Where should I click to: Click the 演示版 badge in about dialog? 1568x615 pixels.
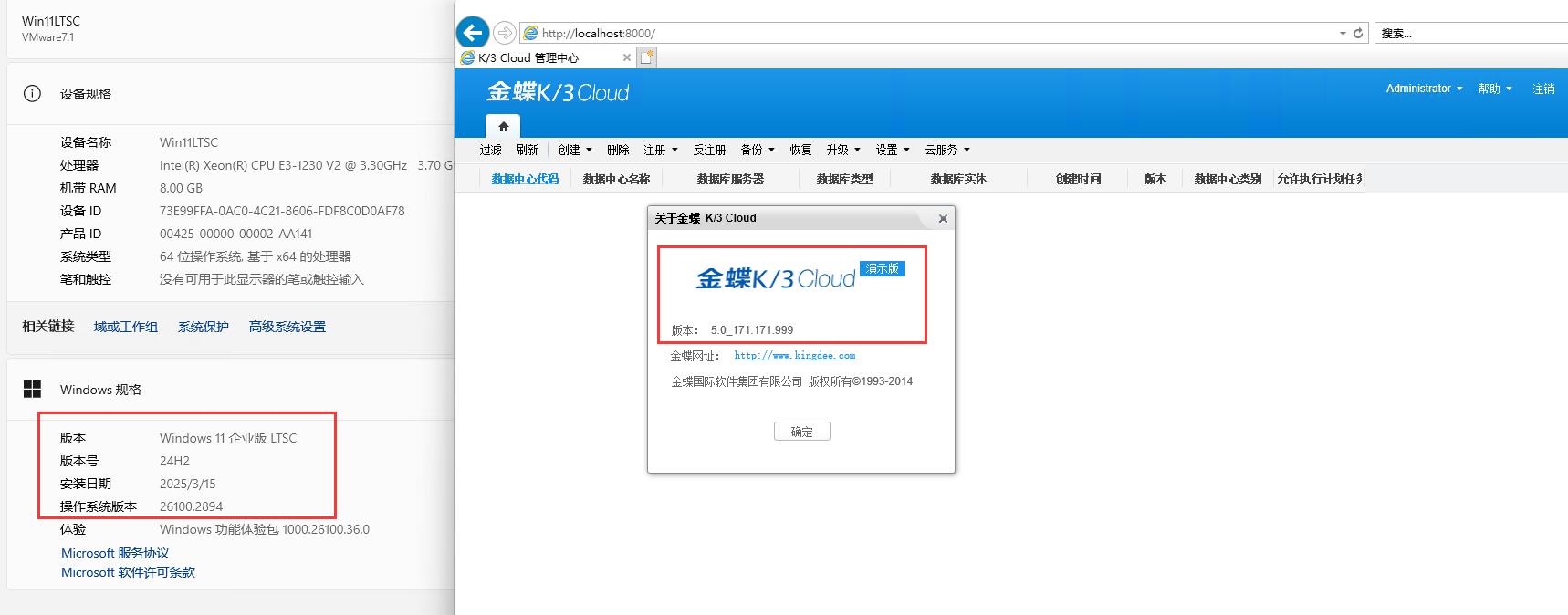(x=883, y=268)
